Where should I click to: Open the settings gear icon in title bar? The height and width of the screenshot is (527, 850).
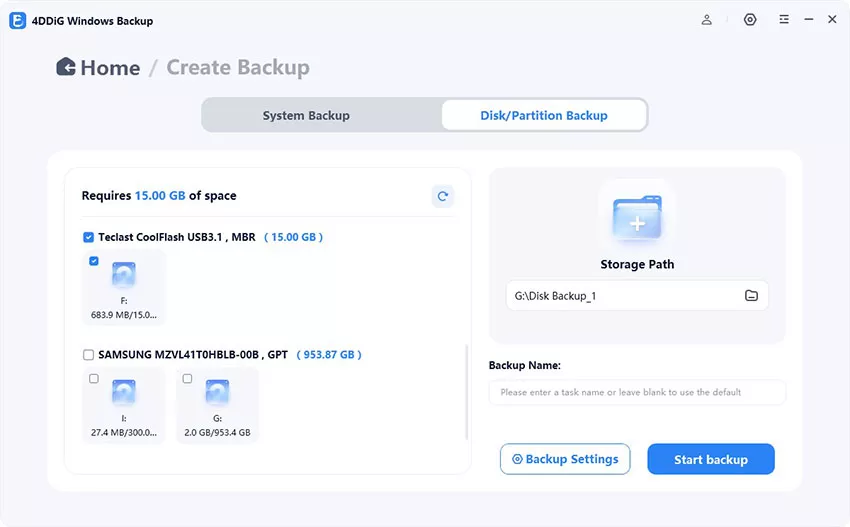(x=750, y=20)
